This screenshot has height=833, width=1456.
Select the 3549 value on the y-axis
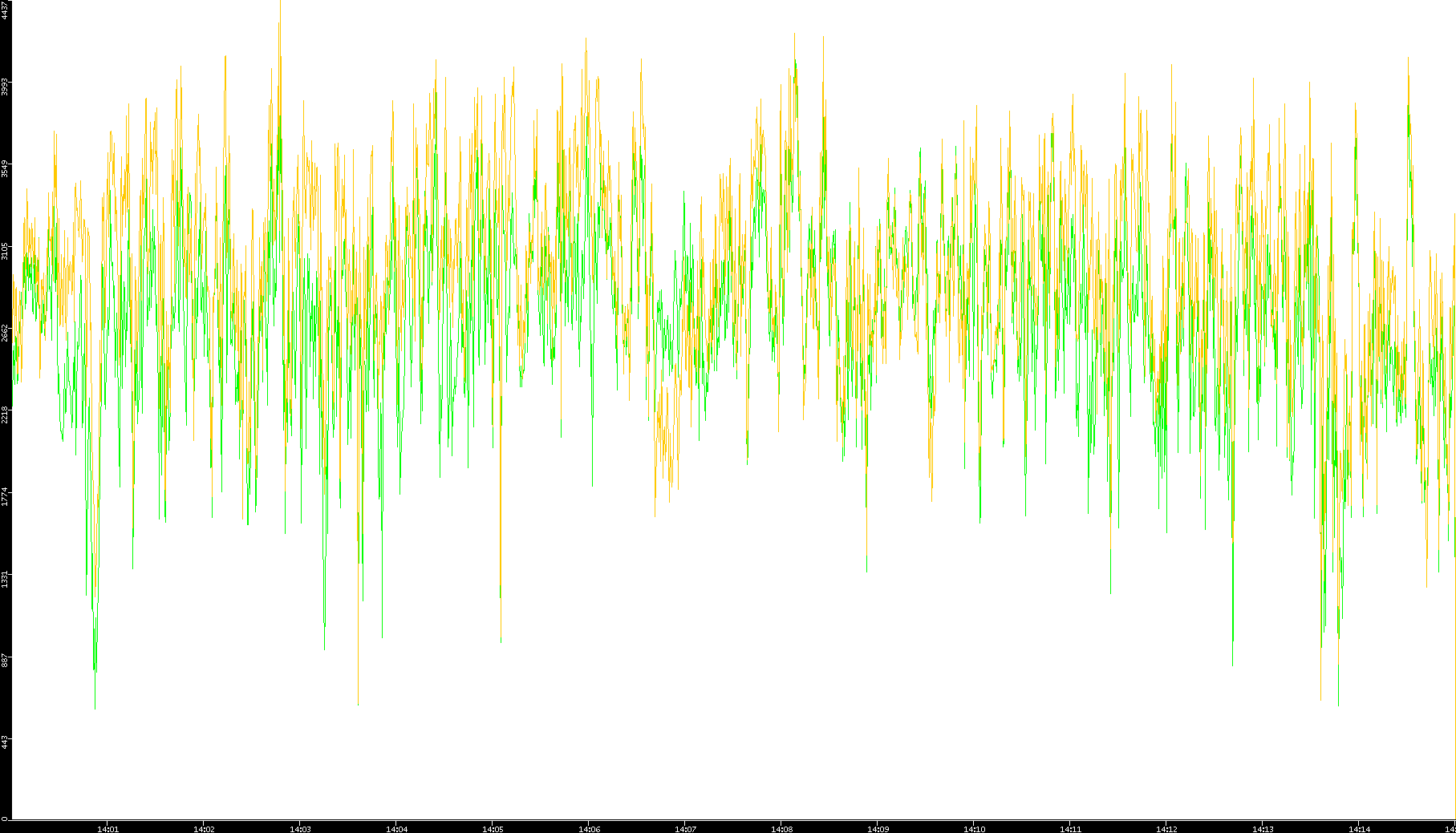click(5, 168)
